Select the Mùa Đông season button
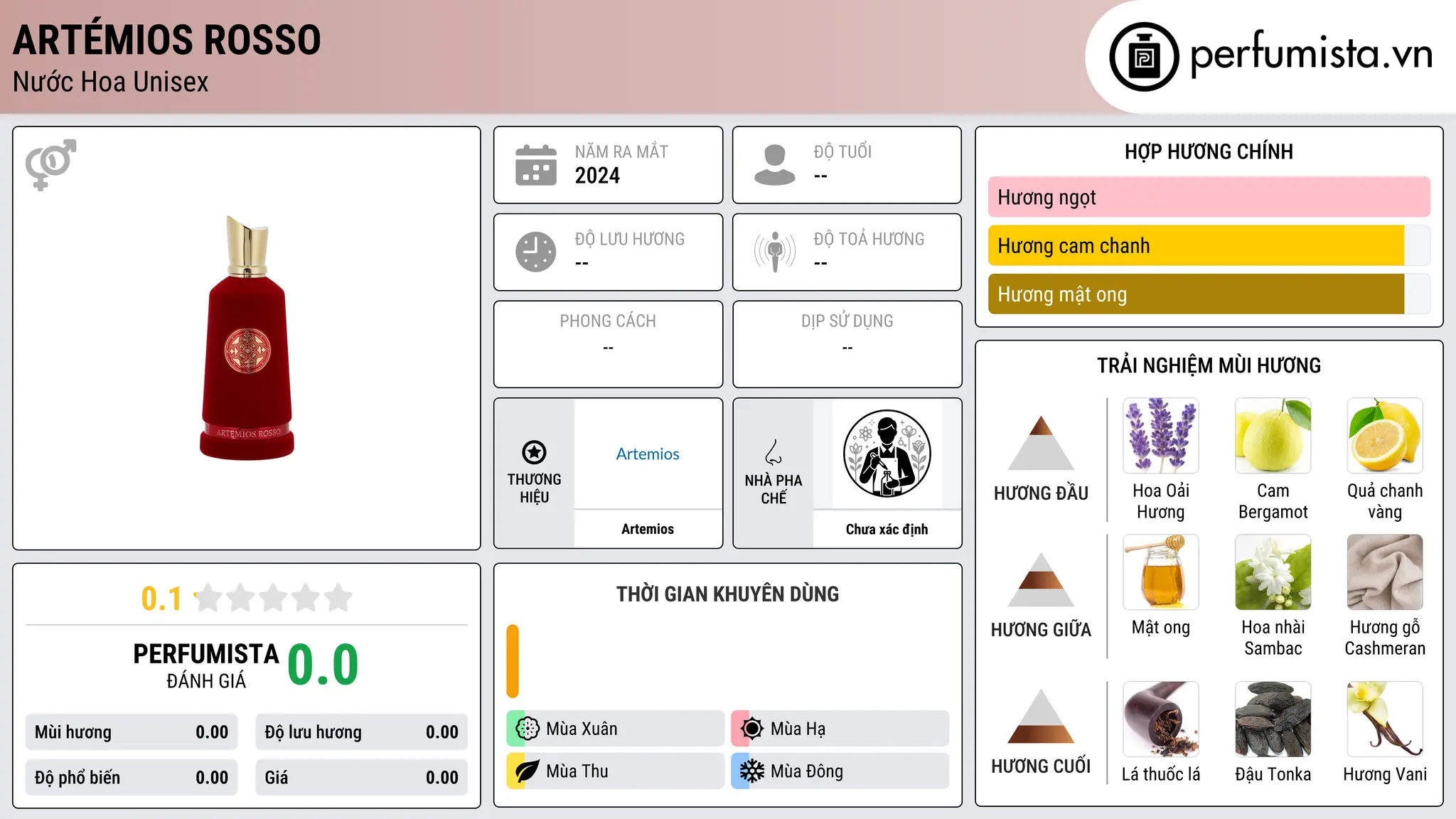This screenshot has width=1456, height=819. (x=840, y=771)
